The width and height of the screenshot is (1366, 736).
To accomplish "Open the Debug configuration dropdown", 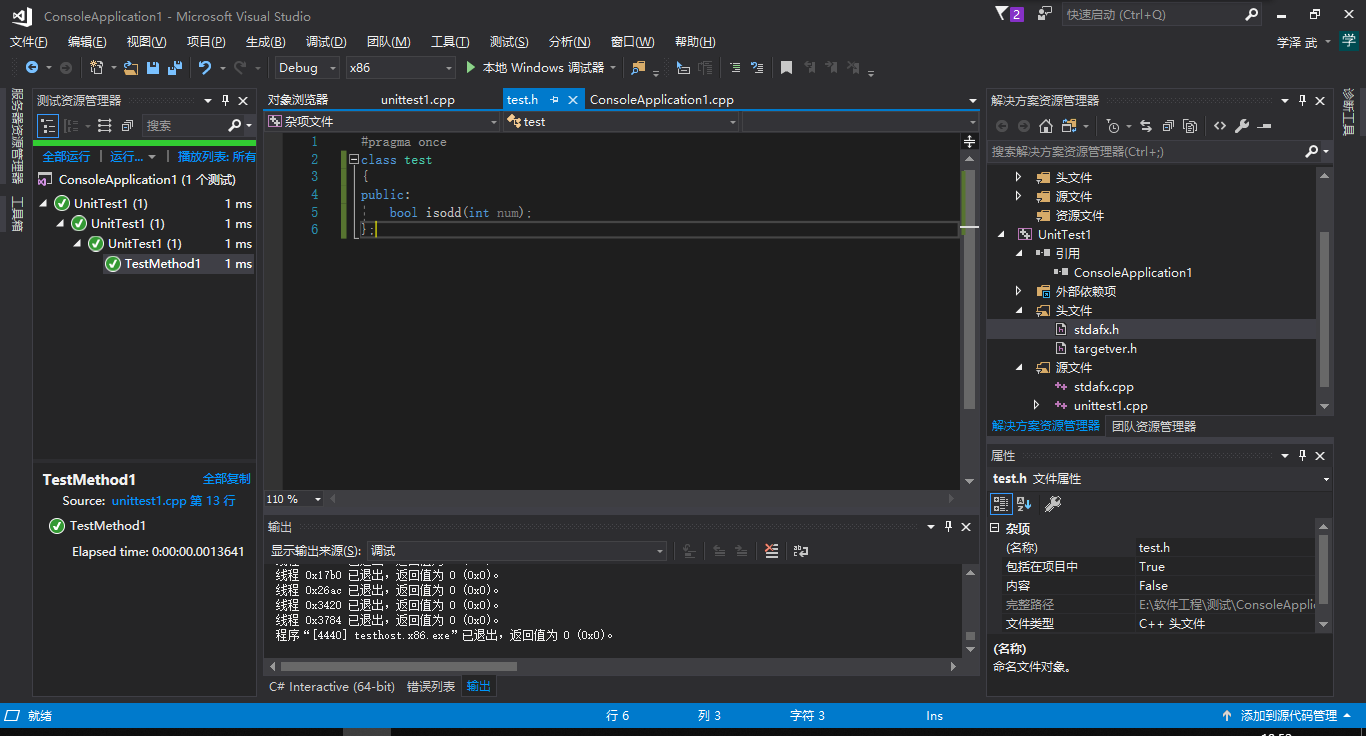I will tap(305, 68).
